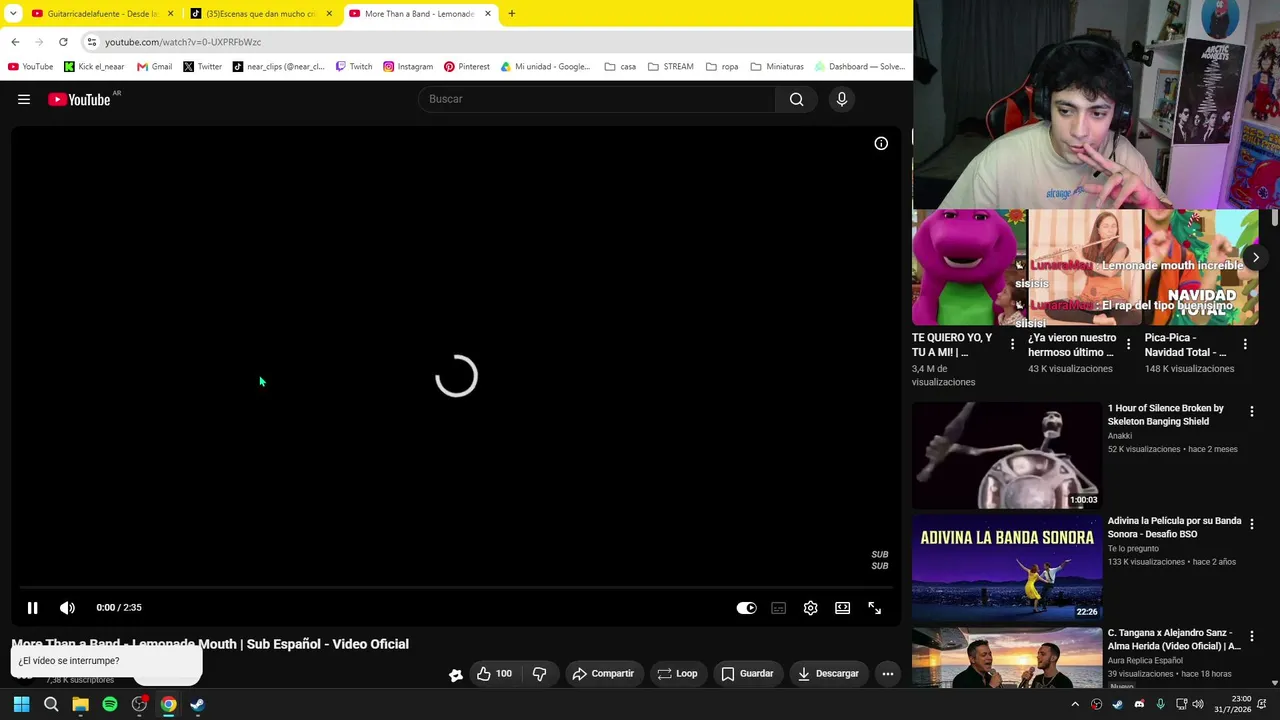Click the address bar URL
1280x720 pixels.
(183, 42)
